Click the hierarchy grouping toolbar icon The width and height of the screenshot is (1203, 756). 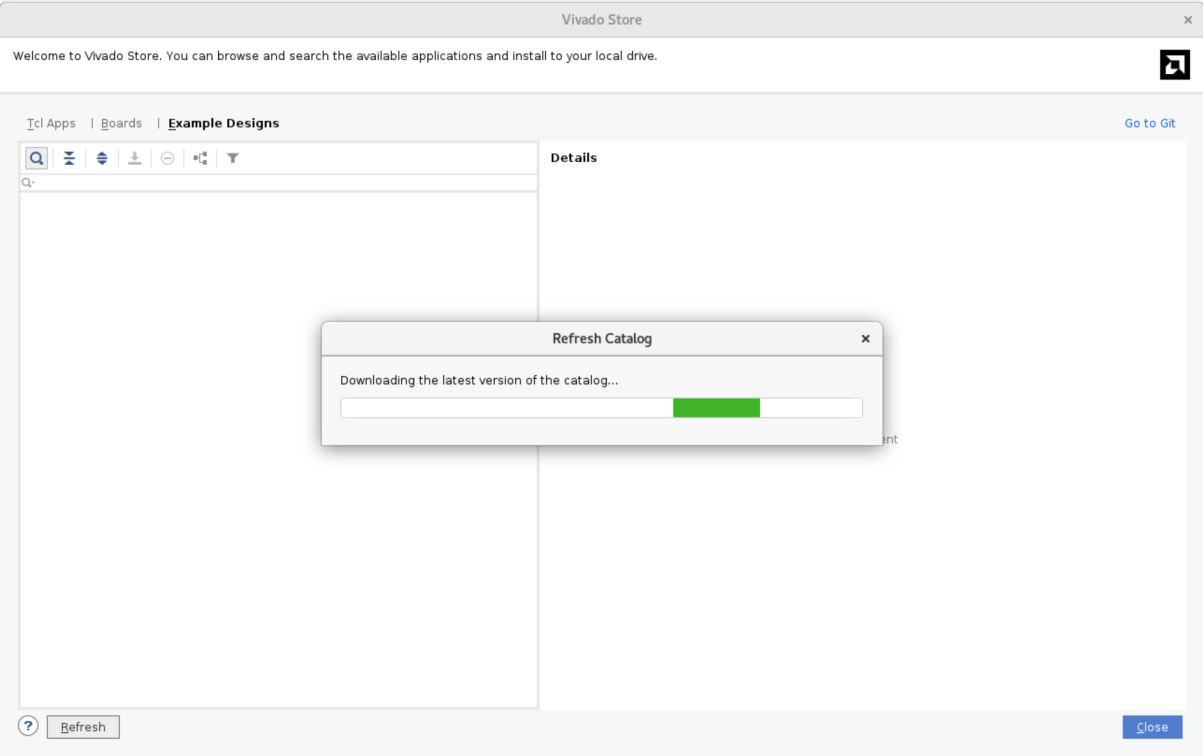pos(200,158)
